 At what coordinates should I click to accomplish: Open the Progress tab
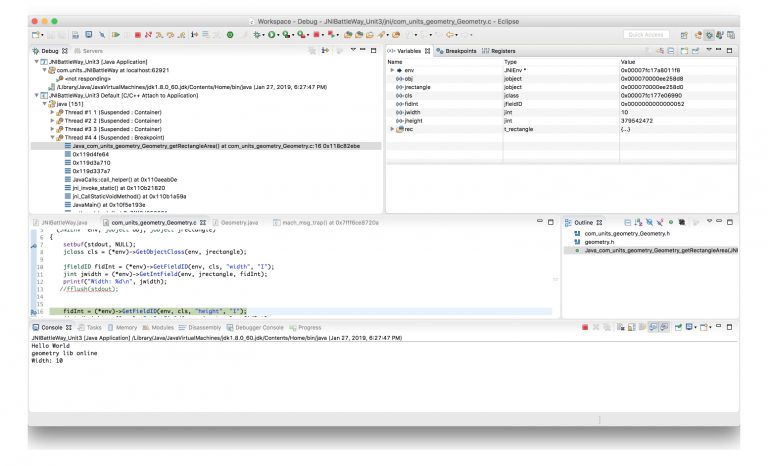click(305, 327)
